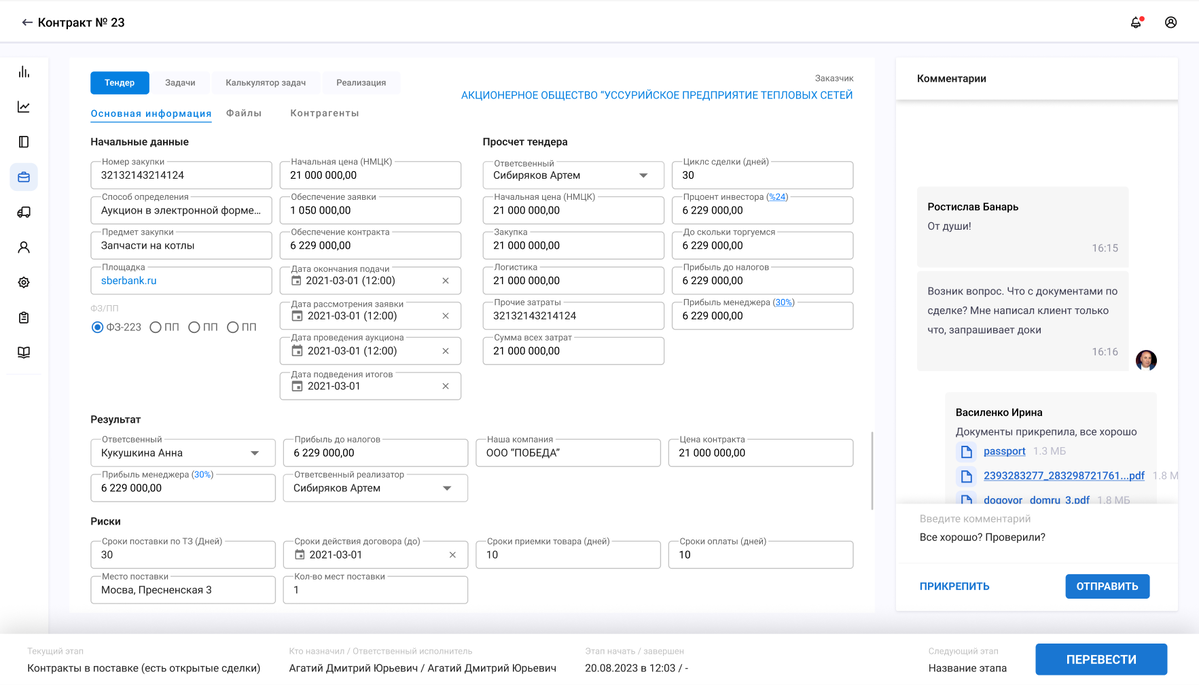Screen dimensions: 1199x685
Task: Click the ПРИКРЕПИТЬ attach button
Action: (x=954, y=586)
